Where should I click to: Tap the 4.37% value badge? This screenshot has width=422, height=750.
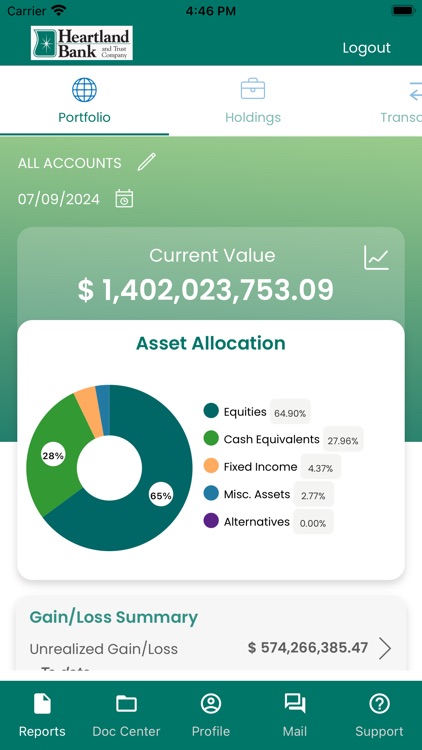pos(321,468)
